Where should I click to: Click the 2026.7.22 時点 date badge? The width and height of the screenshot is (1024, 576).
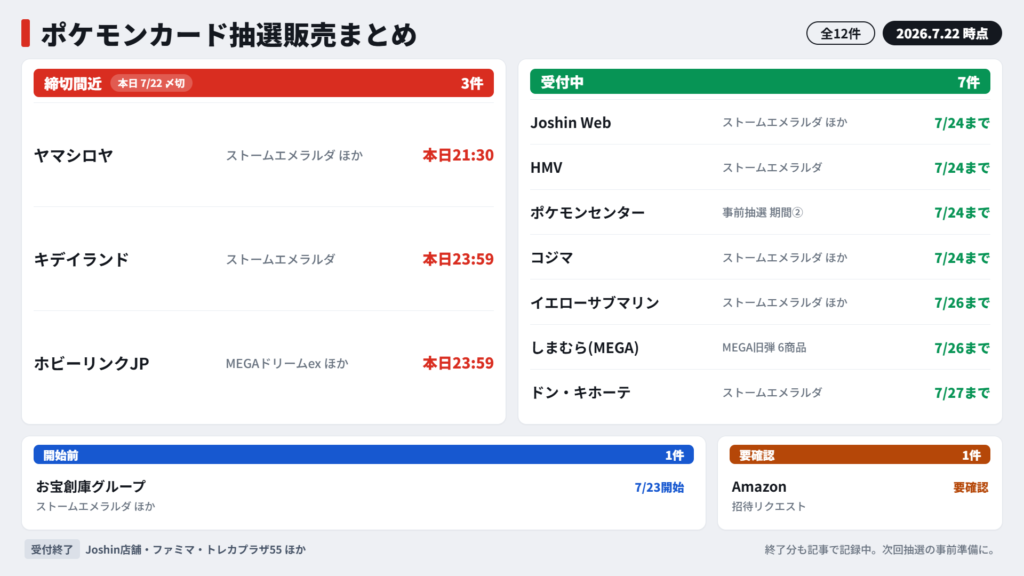942,33
